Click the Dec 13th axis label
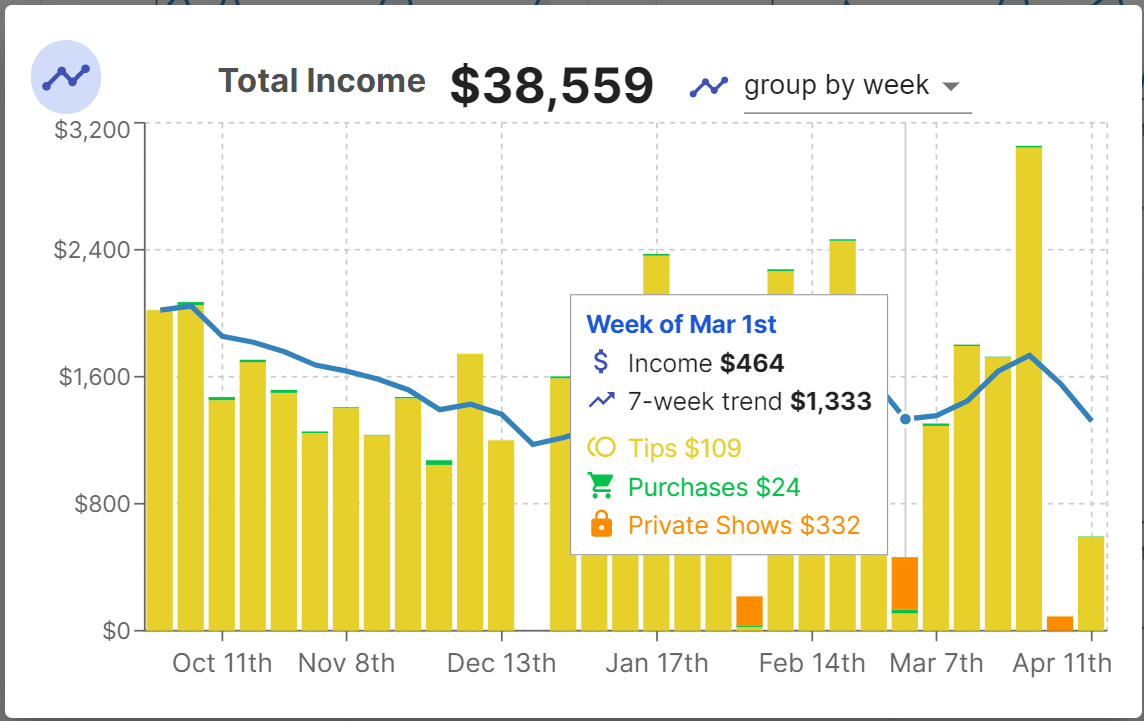1144x721 pixels. point(501,663)
